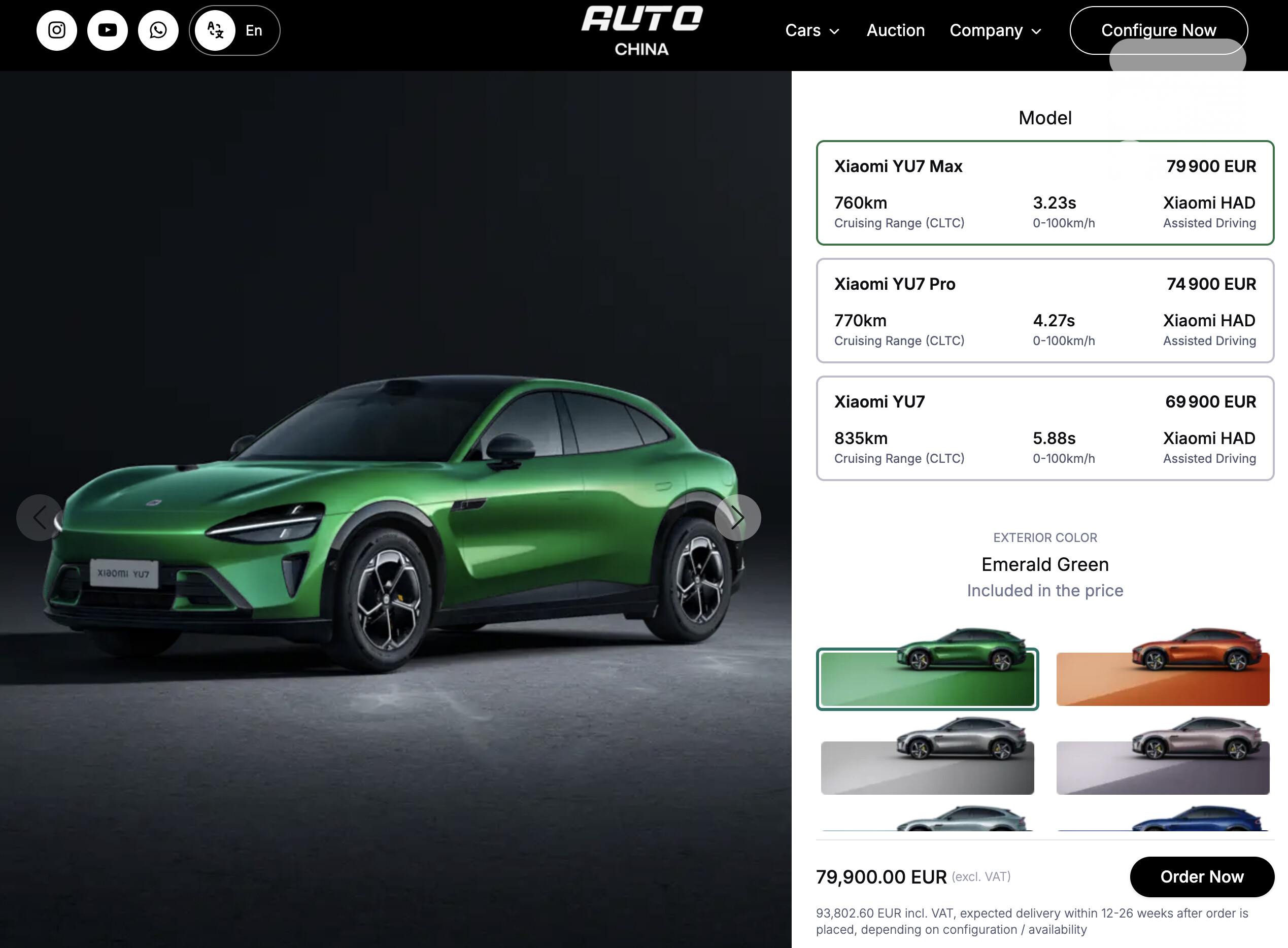Open the Instagram profile icon

point(57,30)
